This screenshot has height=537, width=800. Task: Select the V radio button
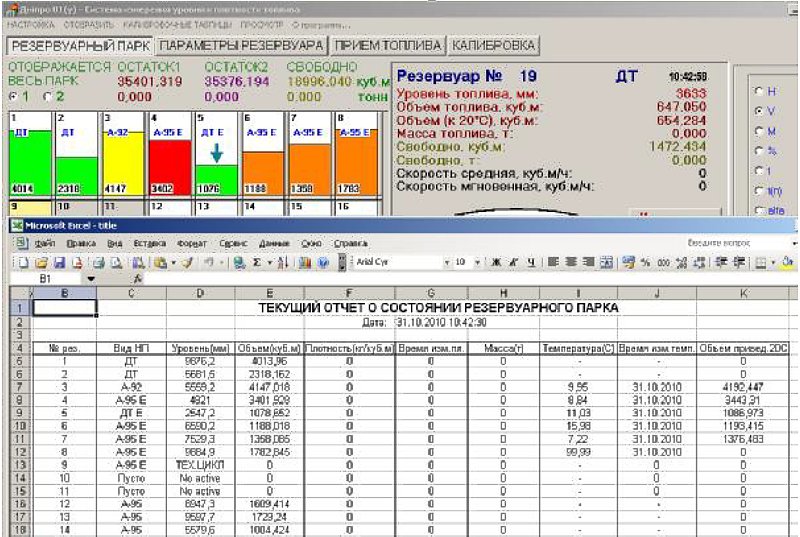tap(759, 111)
